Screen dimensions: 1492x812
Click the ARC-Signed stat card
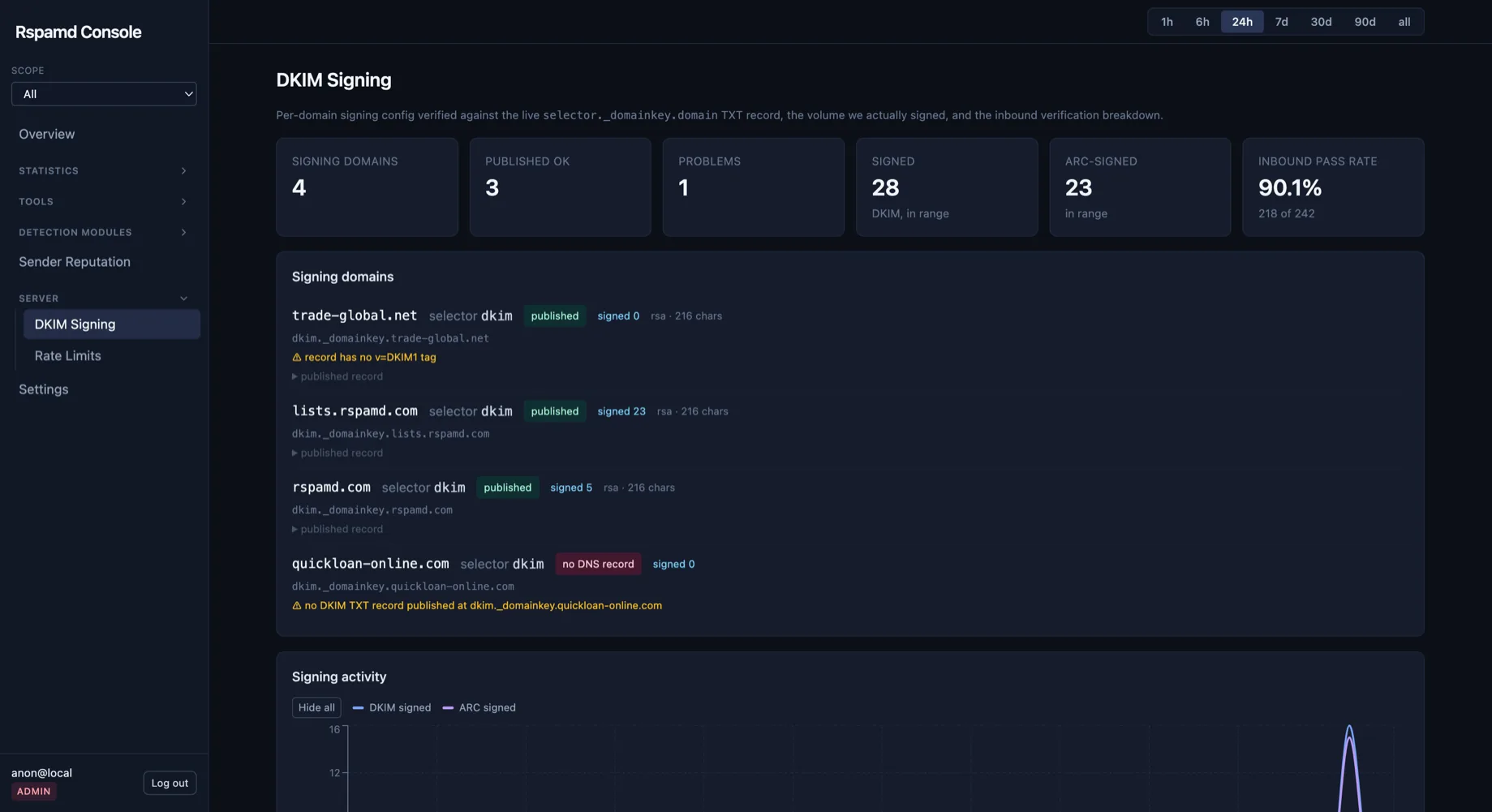[x=1140, y=187]
